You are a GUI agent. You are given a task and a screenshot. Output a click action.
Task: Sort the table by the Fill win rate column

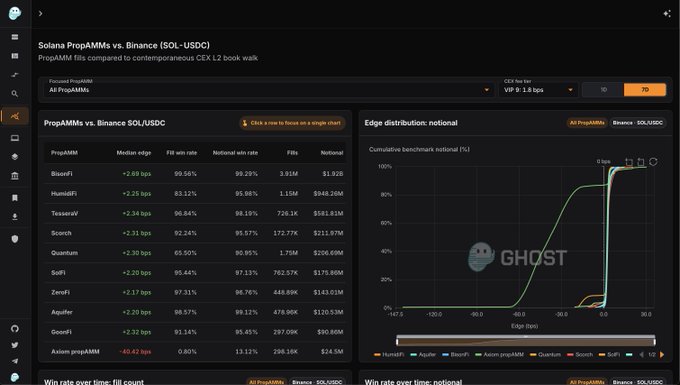click(182, 153)
